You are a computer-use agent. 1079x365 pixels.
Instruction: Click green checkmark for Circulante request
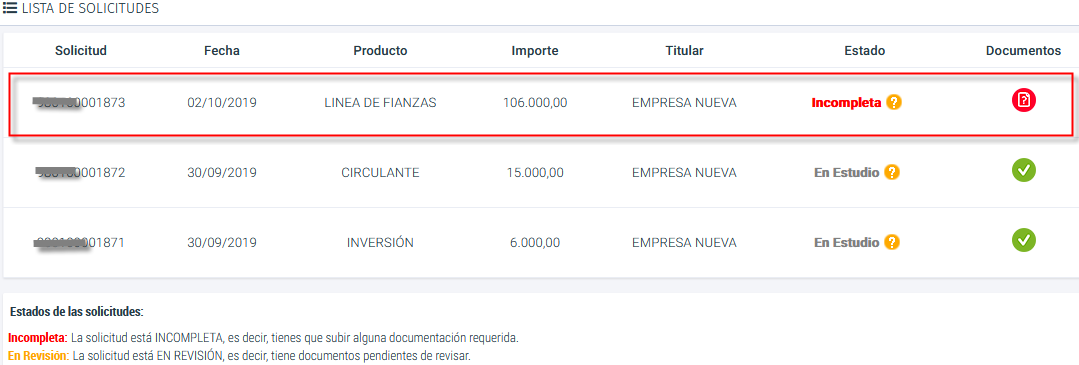1023,170
